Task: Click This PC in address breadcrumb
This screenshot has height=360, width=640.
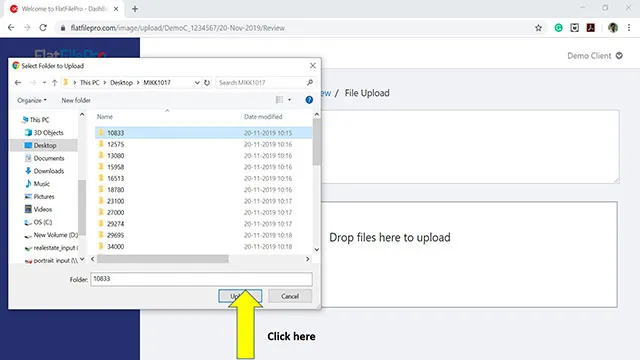Action: [89, 82]
